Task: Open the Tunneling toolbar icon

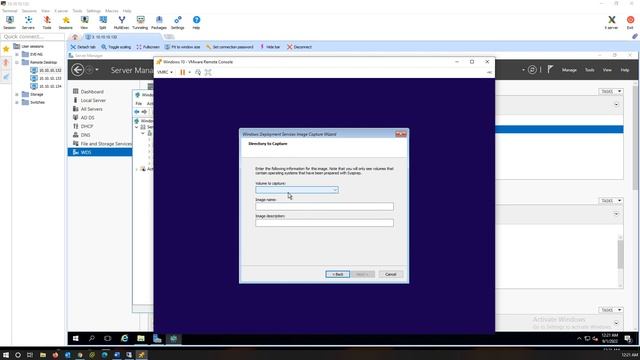Action: point(140,22)
